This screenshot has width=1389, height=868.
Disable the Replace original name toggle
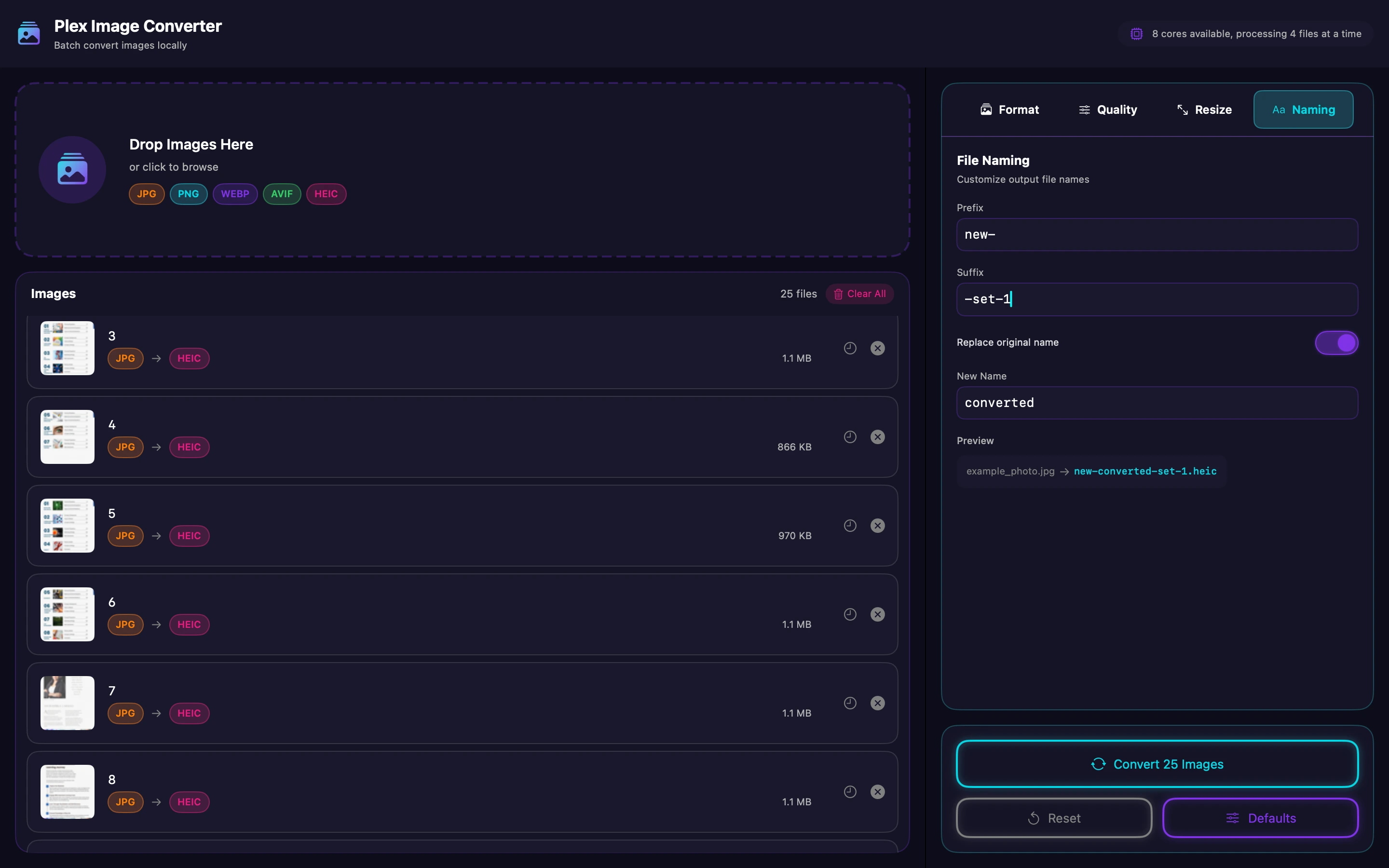pyautogui.click(x=1335, y=342)
